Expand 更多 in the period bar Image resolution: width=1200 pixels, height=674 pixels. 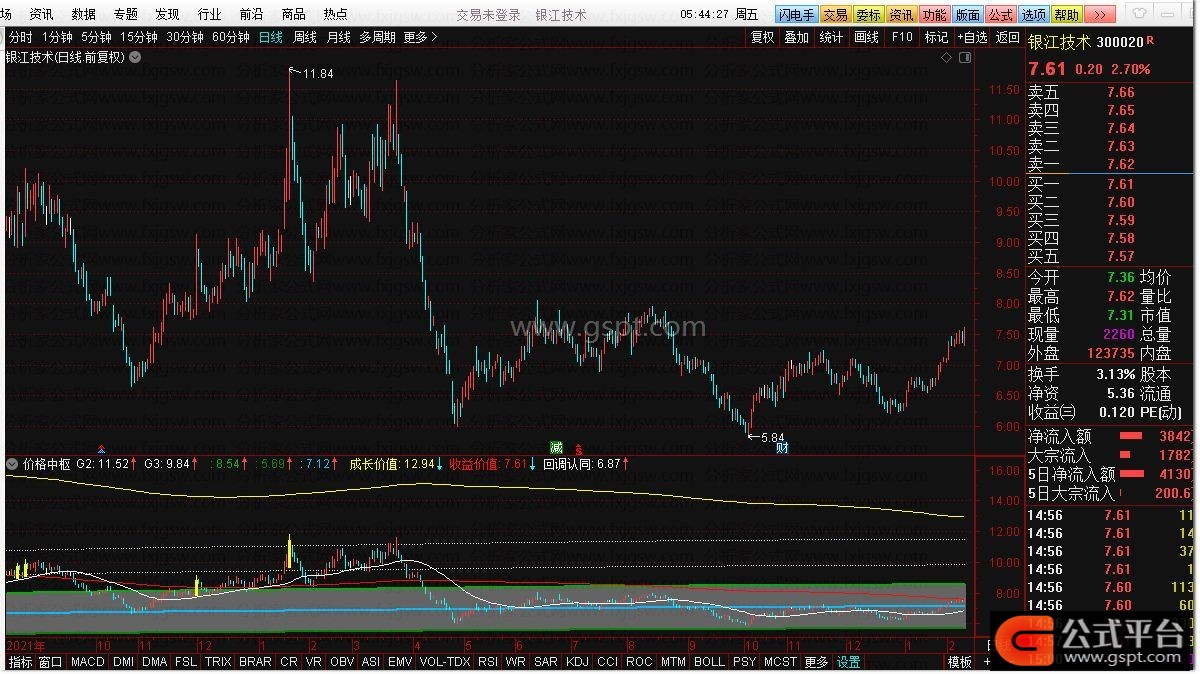pos(420,37)
